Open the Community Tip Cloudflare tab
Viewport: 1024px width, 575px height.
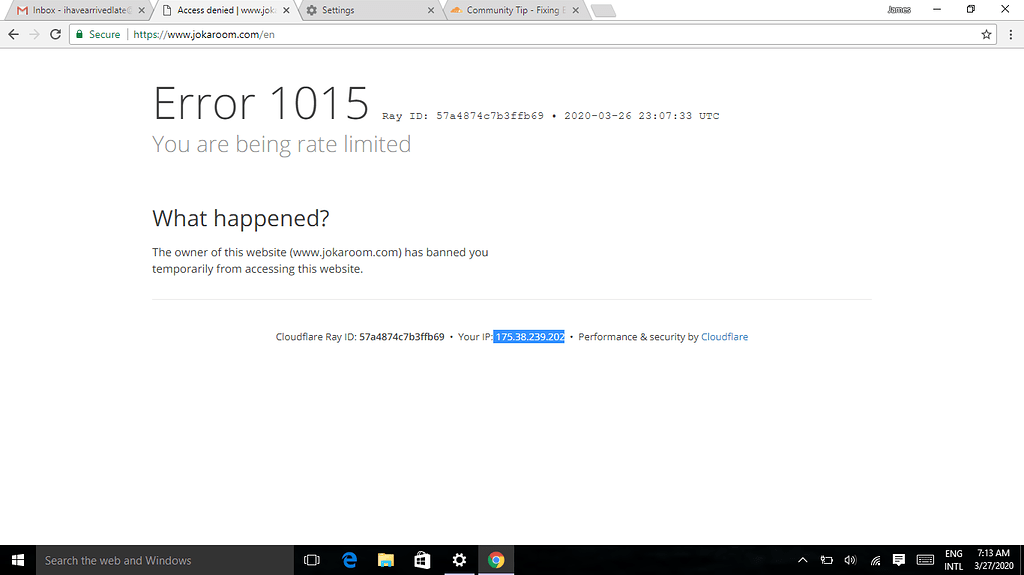[x=515, y=10]
